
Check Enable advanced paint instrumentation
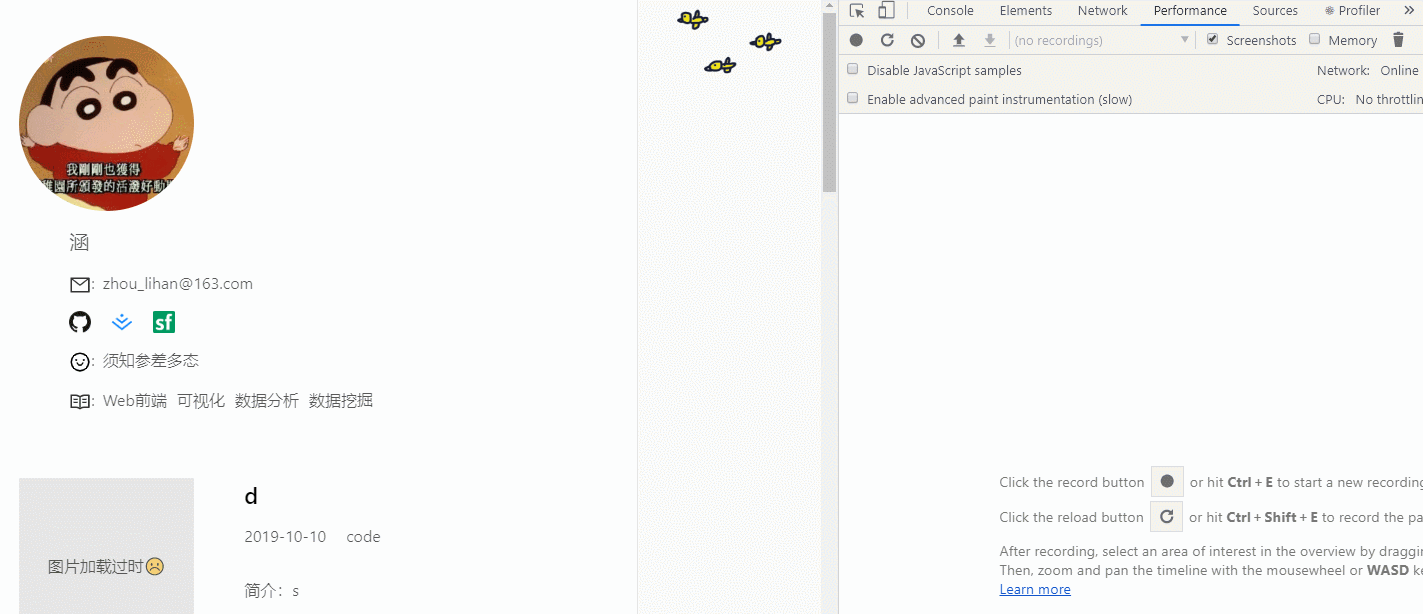853,98
